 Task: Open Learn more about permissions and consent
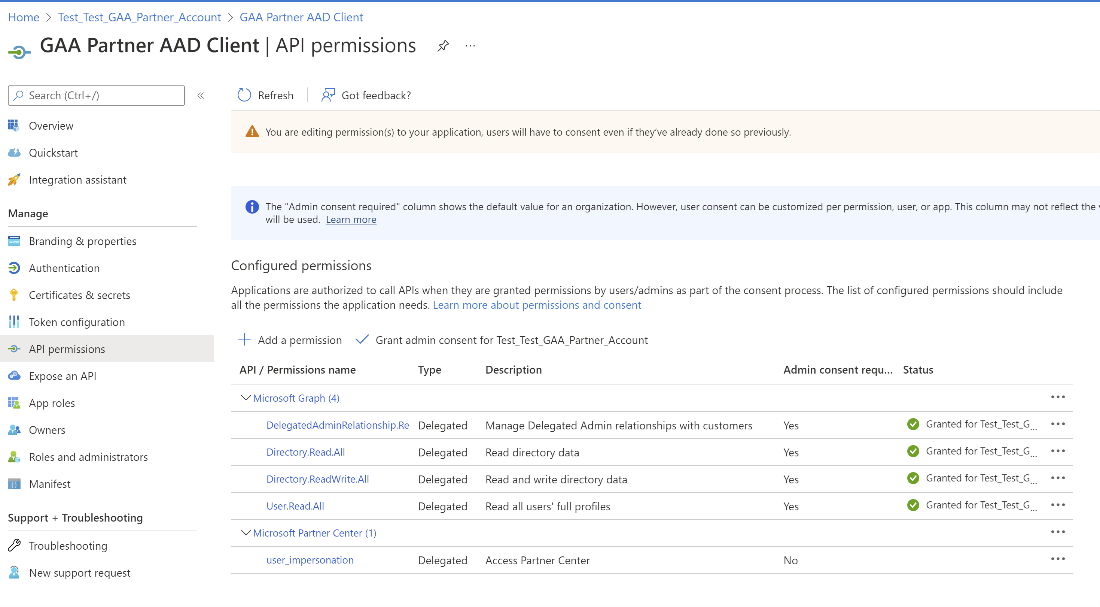pyautogui.click(x=537, y=305)
